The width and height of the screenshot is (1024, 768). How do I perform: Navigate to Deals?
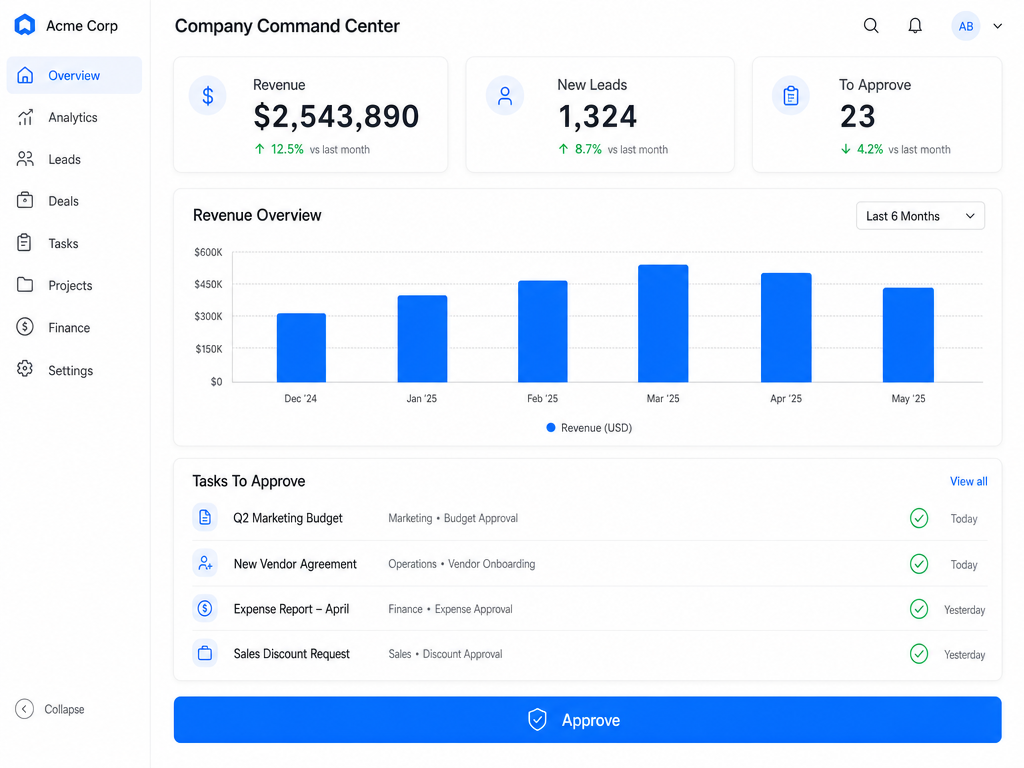pyautogui.click(x=74, y=201)
